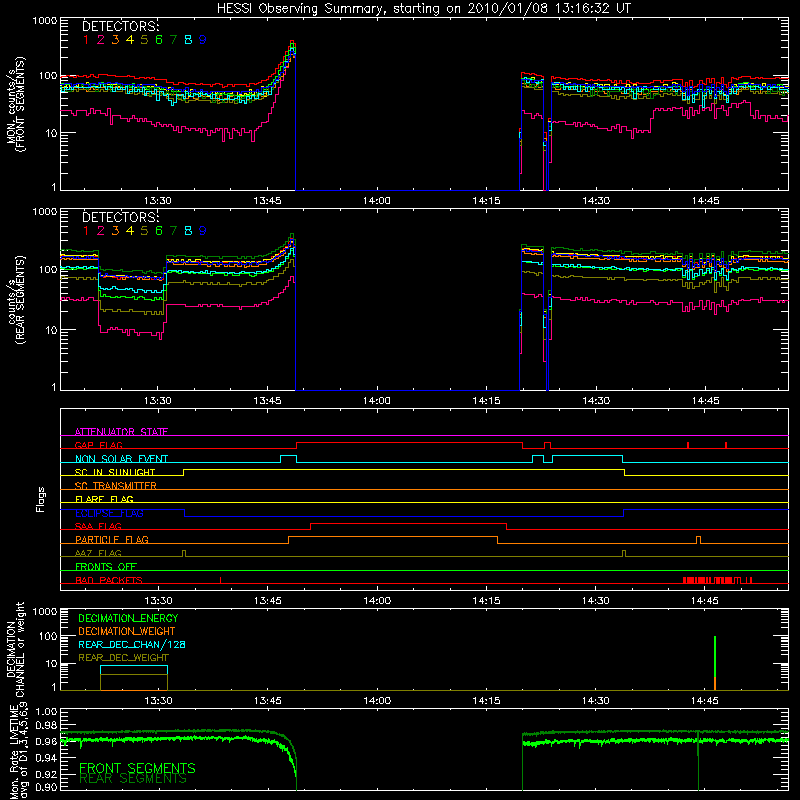The width and height of the screenshot is (800, 800).
Task: Select green detector 6 in rear segments legend
Action: coord(159,231)
